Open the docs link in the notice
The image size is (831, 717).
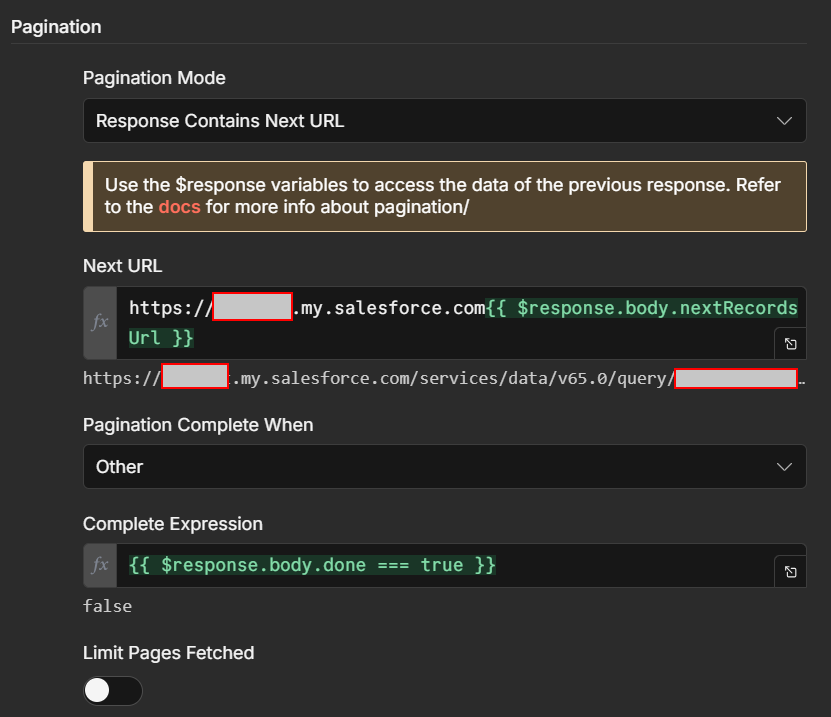179,208
